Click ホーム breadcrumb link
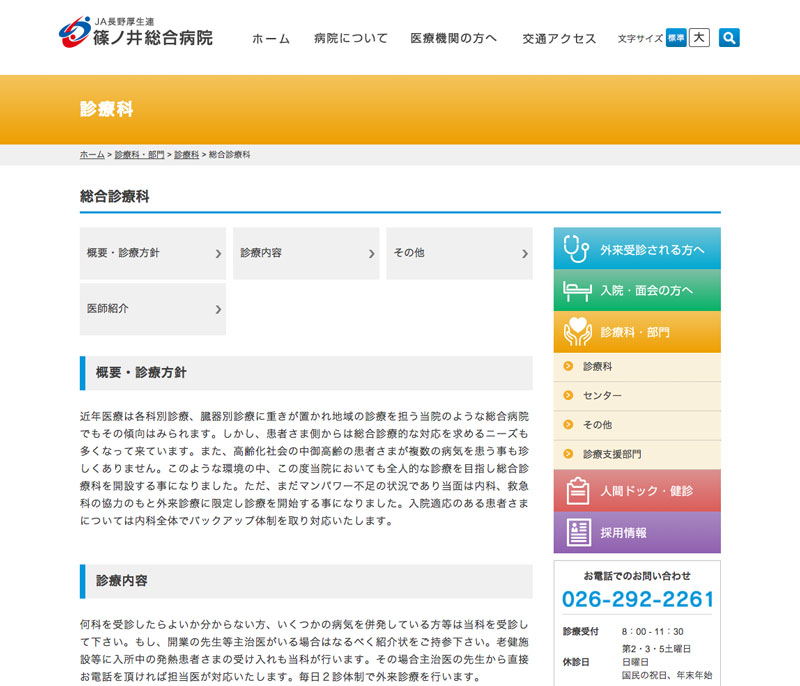 [92, 155]
